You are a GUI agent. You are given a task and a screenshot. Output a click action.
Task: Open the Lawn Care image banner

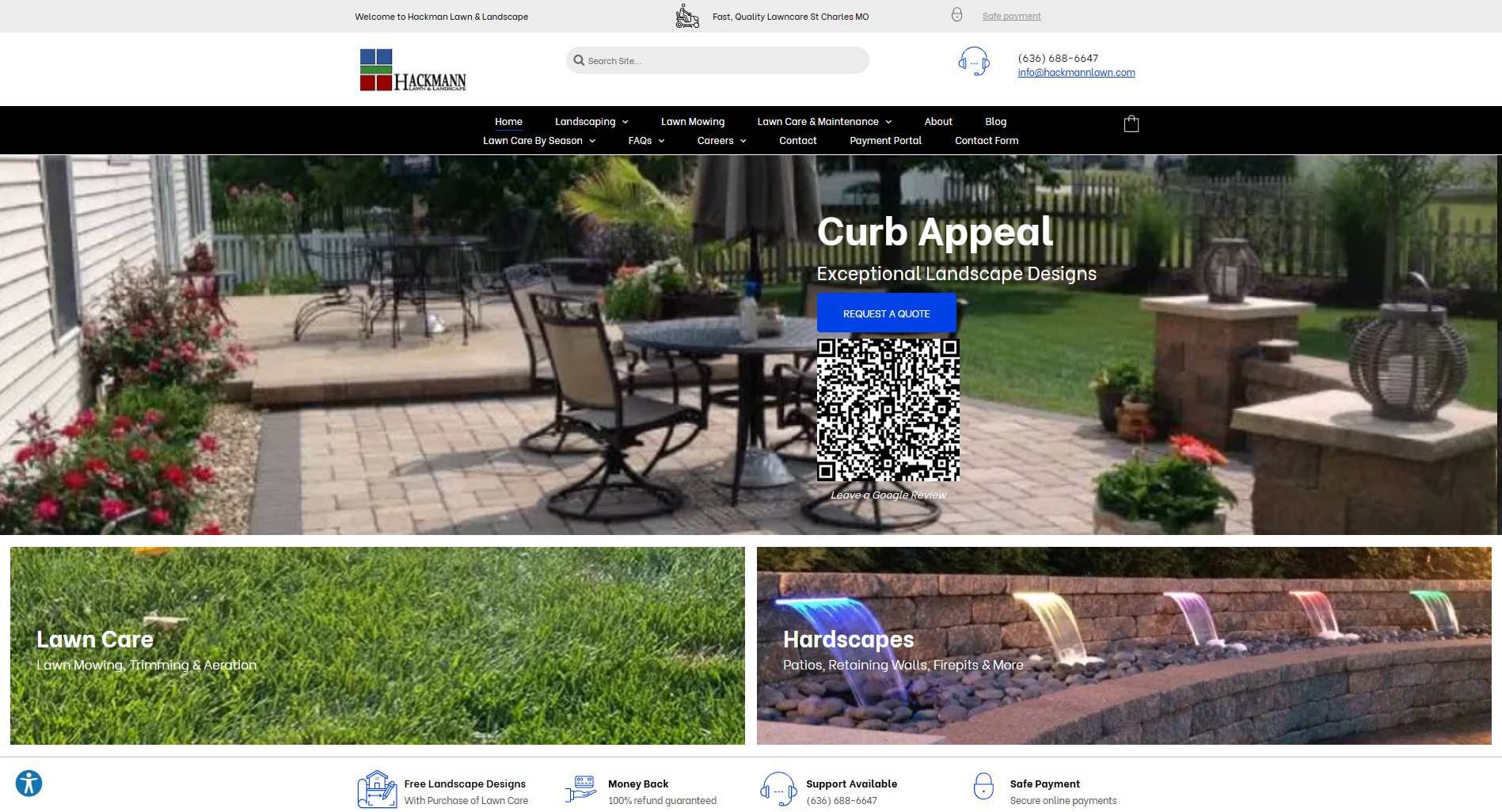point(378,646)
